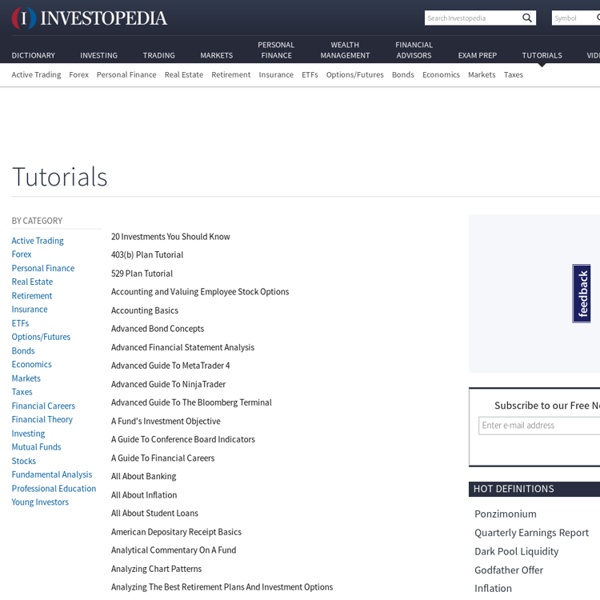The width and height of the screenshot is (600, 600).
Task: Open the Wealth Management menu
Action: pos(345,50)
